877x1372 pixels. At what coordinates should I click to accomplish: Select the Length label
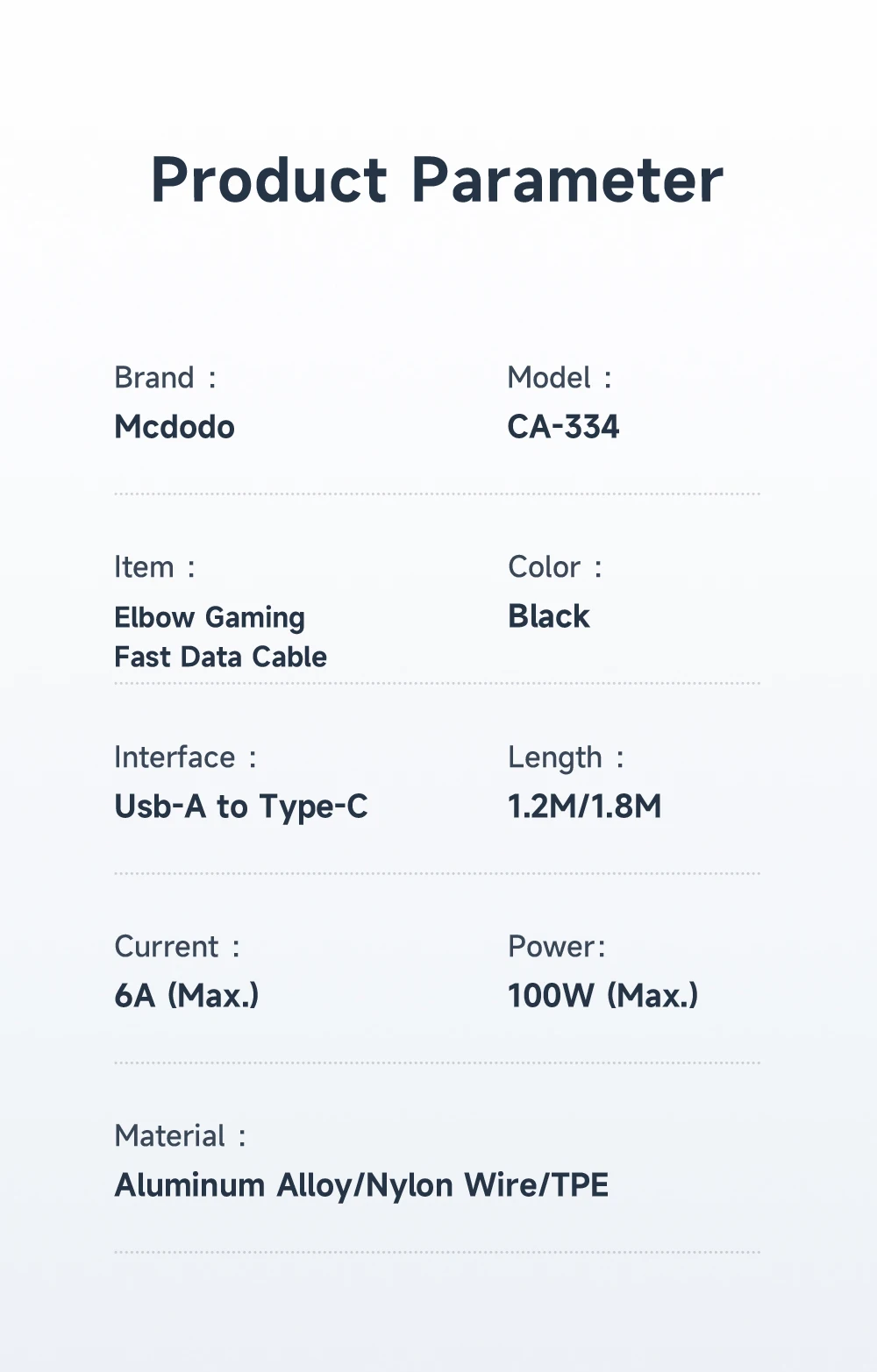[x=566, y=758]
